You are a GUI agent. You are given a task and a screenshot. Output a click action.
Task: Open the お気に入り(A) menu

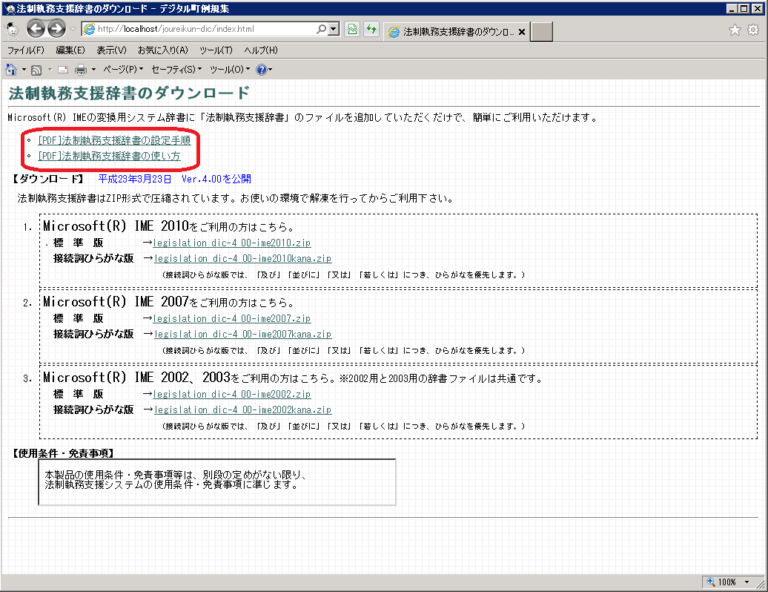point(162,50)
